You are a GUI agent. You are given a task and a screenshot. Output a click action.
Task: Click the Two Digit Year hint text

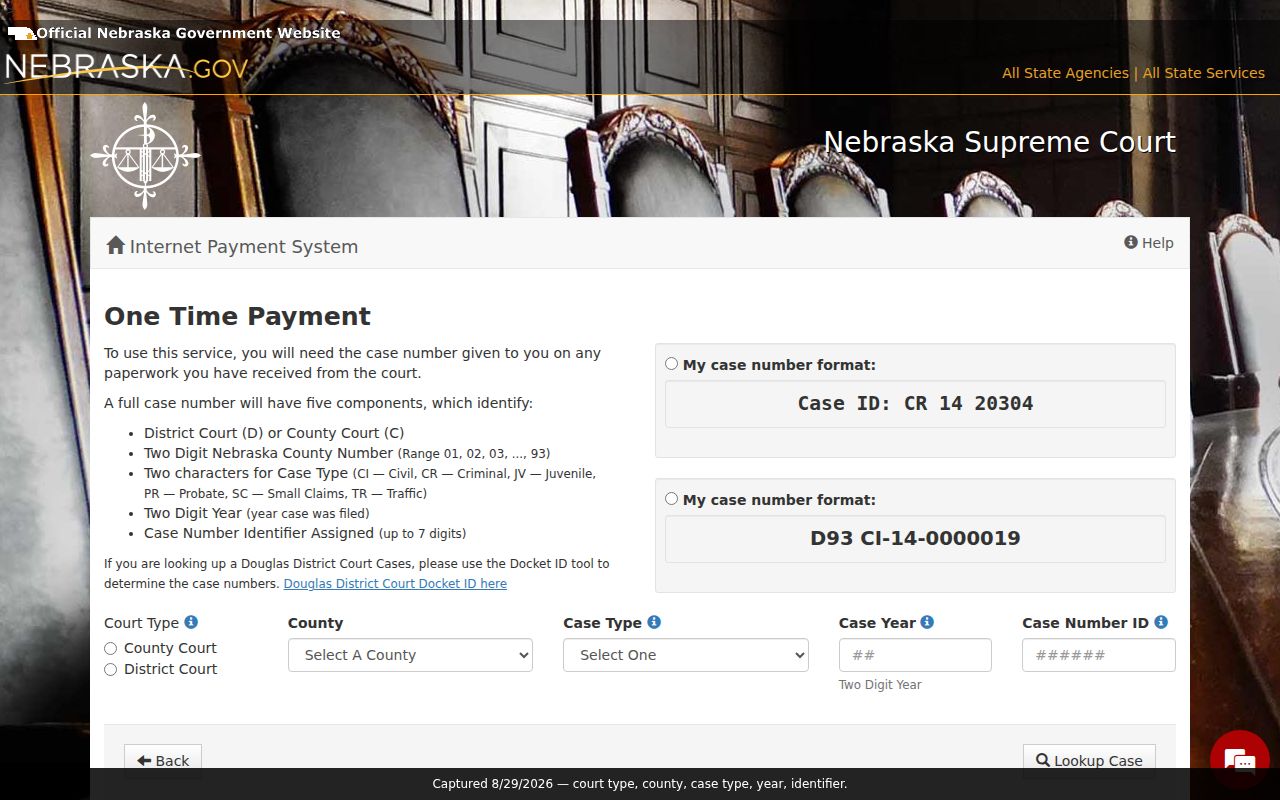point(880,685)
